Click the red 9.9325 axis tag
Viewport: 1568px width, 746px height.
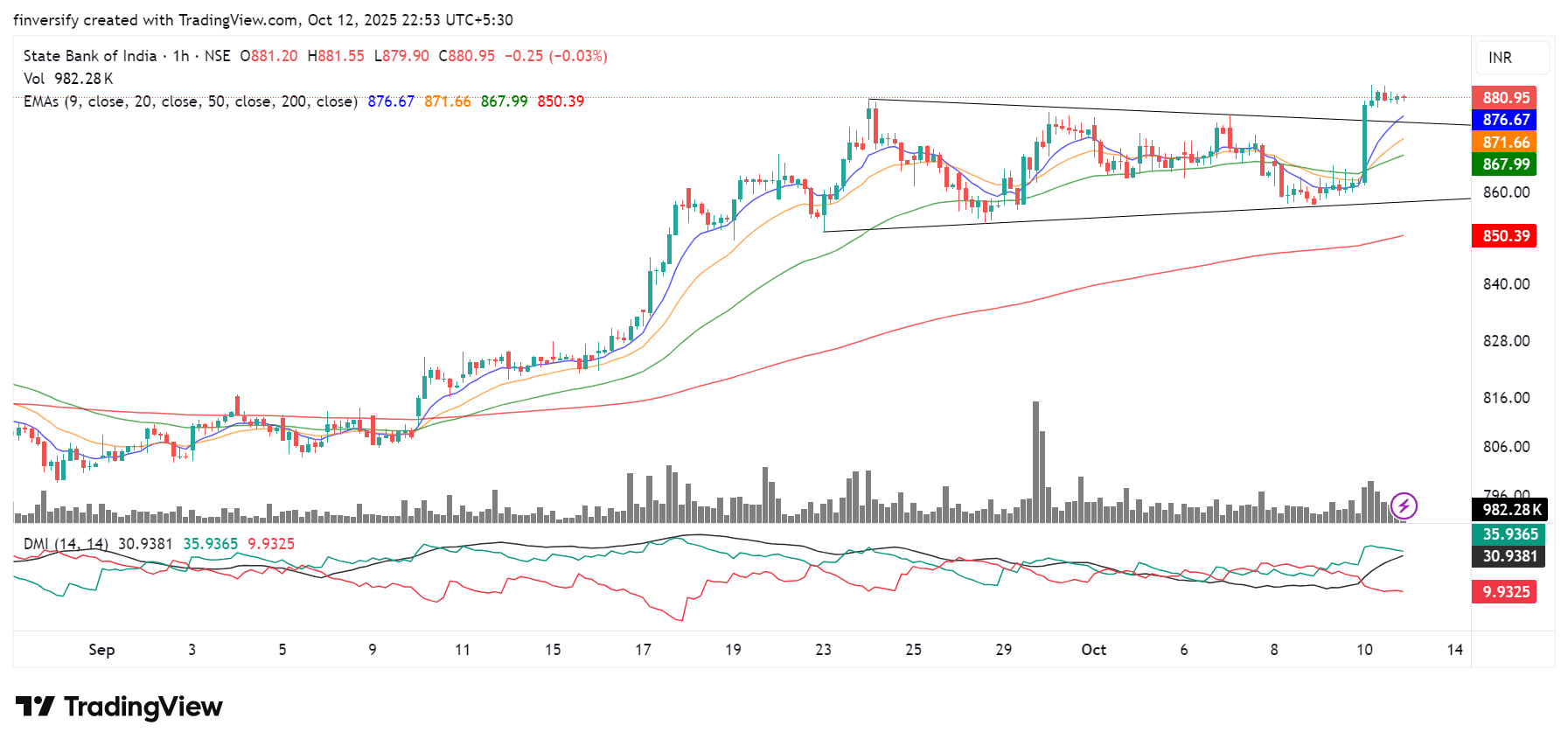1504,592
